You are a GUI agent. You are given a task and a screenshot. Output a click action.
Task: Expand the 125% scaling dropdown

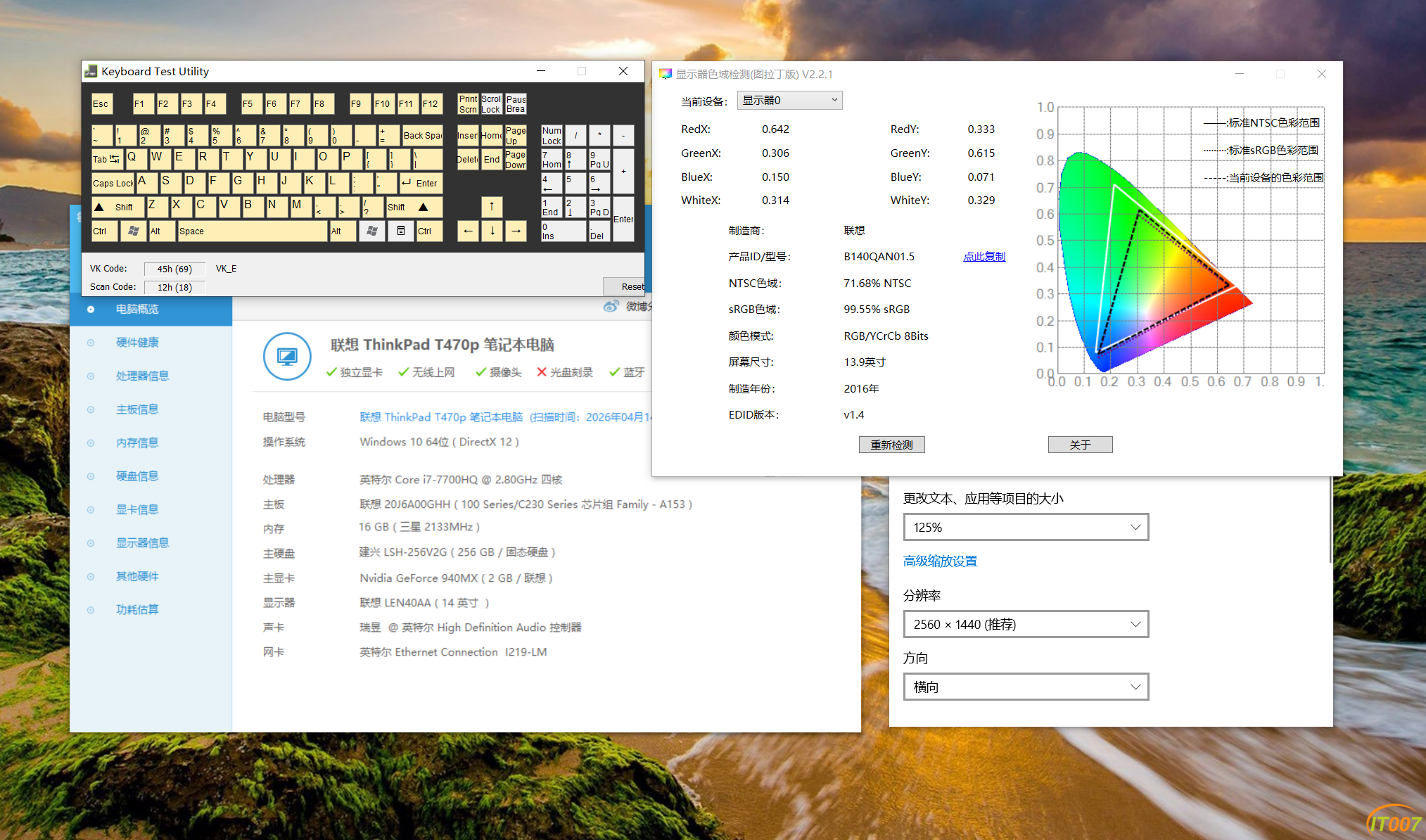click(1025, 528)
